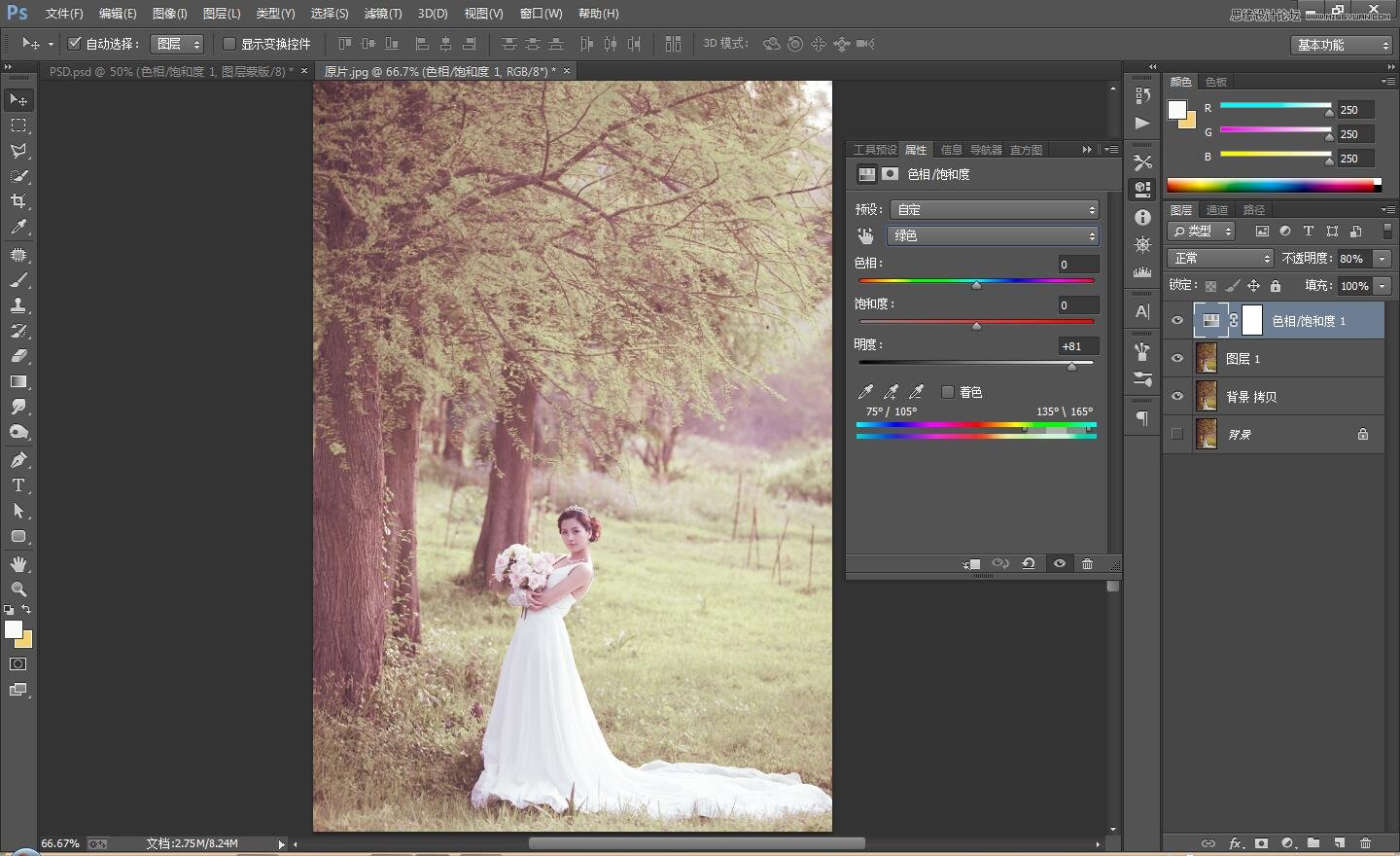Select the Zoom tool
Viewport: 1400px width, 856px height.
(18, 589)
